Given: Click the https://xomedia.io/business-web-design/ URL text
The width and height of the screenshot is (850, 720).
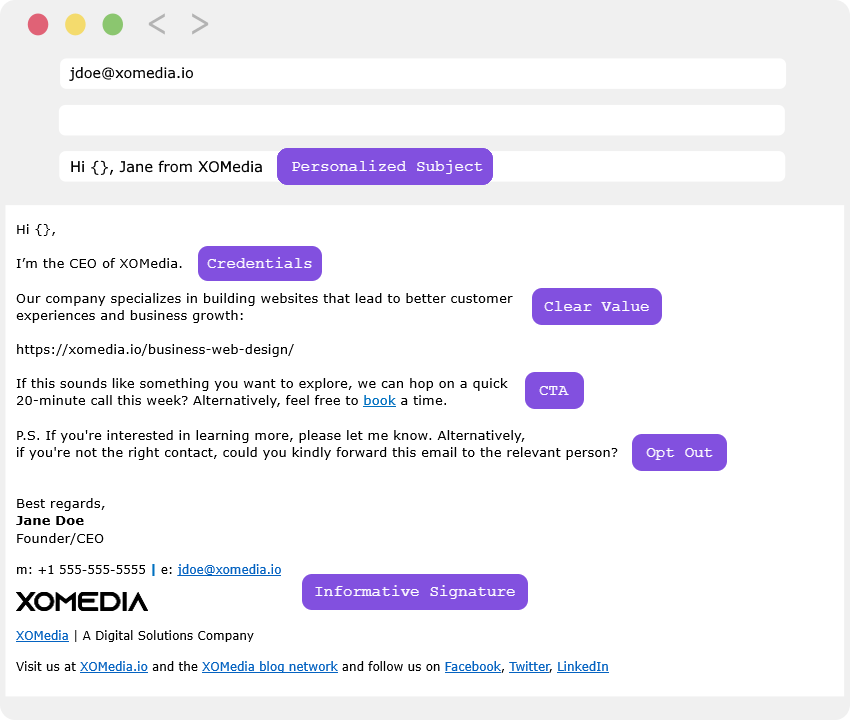Looking at the screenshot, I should [x=155, y=350].
